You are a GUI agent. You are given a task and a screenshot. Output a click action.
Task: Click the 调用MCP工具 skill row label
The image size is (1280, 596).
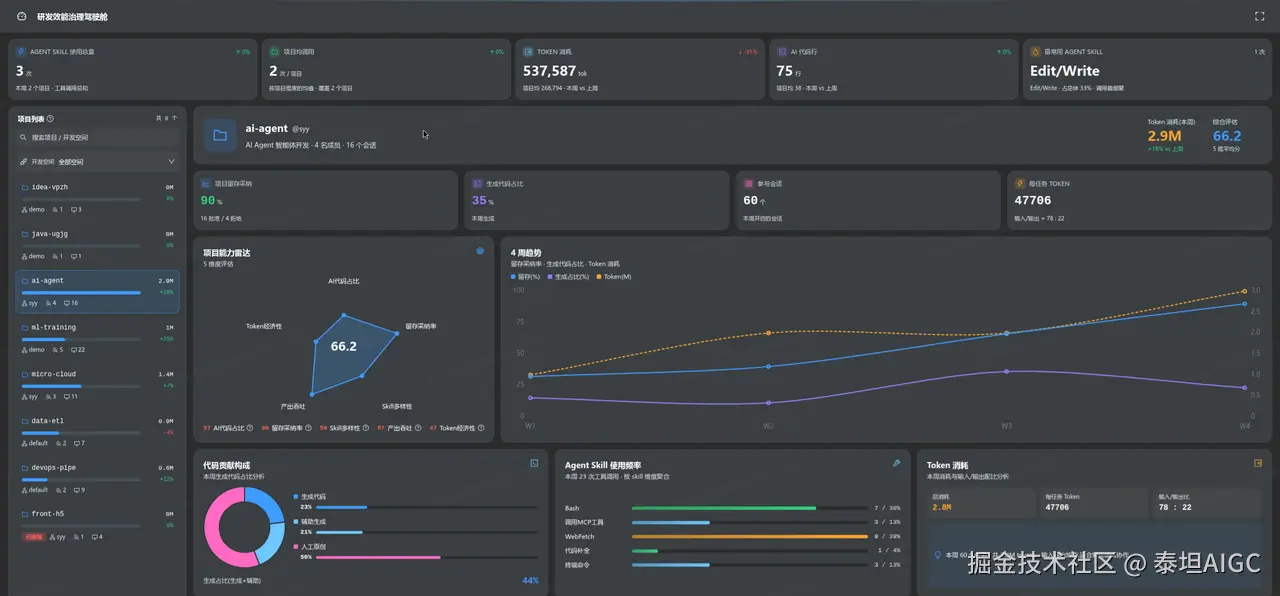click(584, 522)
